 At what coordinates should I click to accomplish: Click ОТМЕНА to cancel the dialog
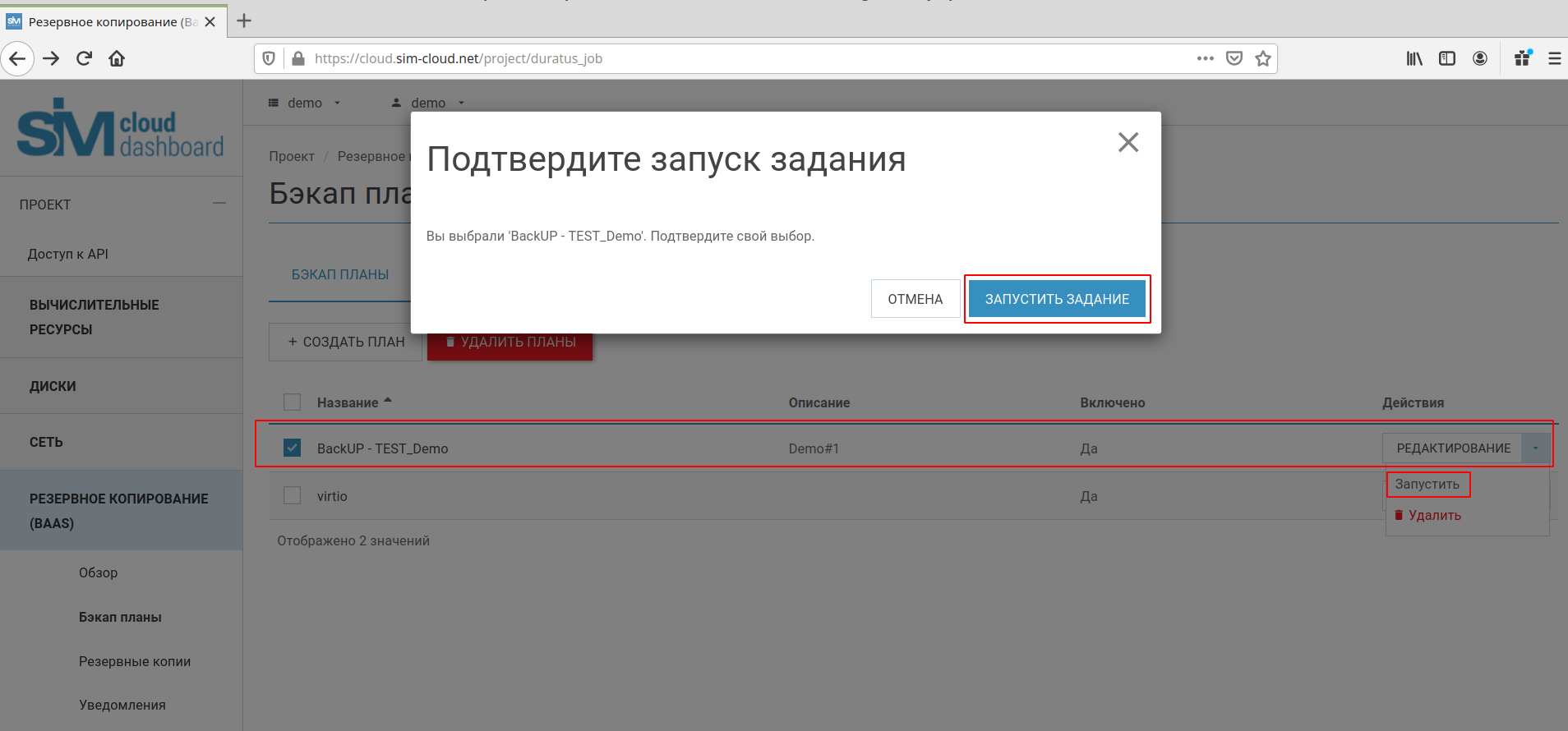915,299
